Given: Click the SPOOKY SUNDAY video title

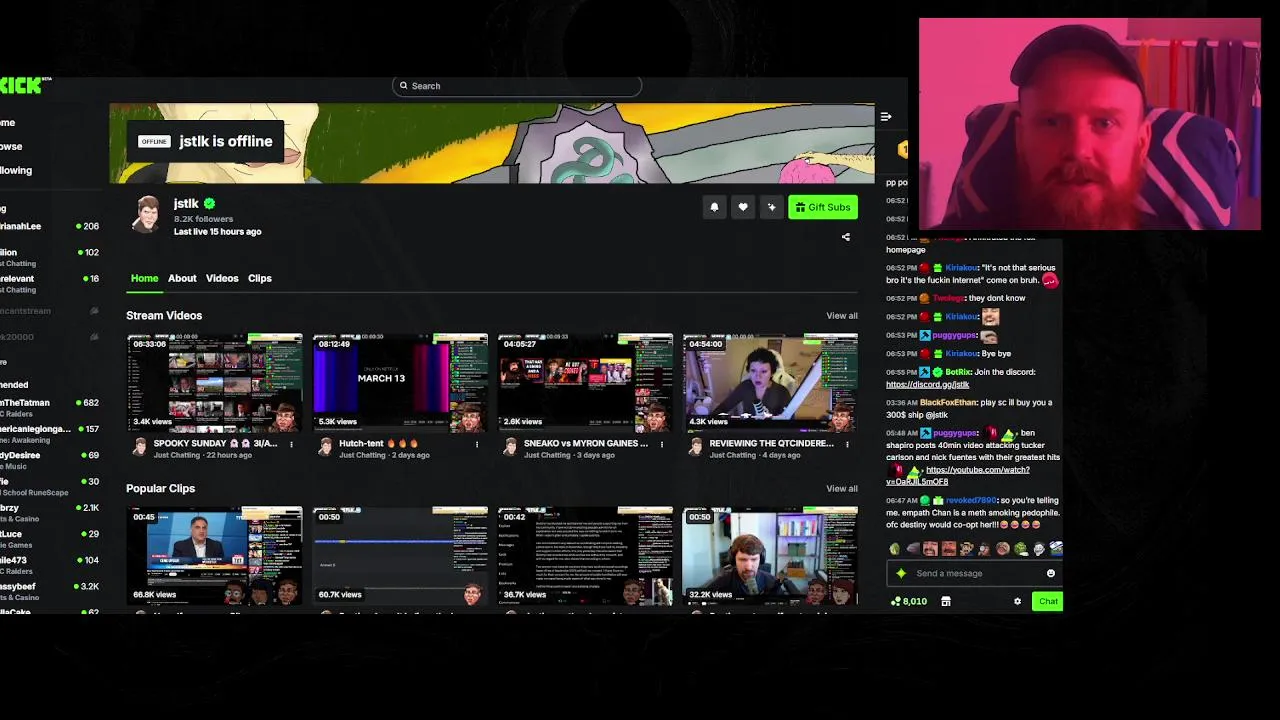Looking at the screenshot, I should pos(215,444).
